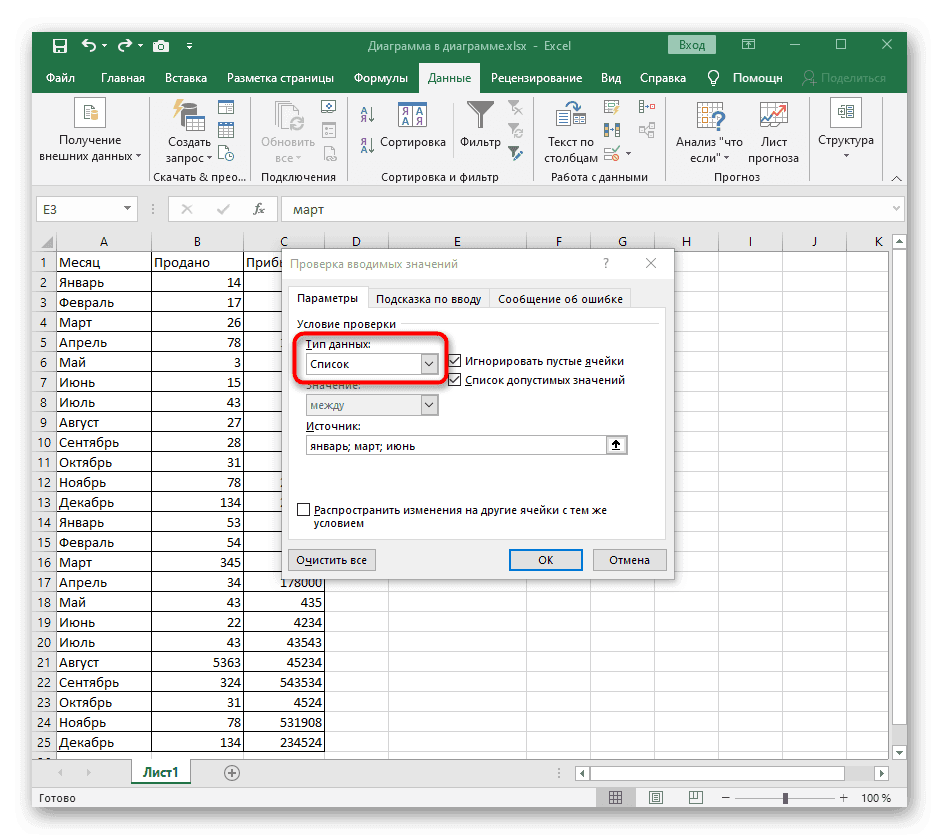This screenshot has width=939, height=839.
Task: Expand the Name Box dropdown for E3
Action: click(x=128, y=209)
